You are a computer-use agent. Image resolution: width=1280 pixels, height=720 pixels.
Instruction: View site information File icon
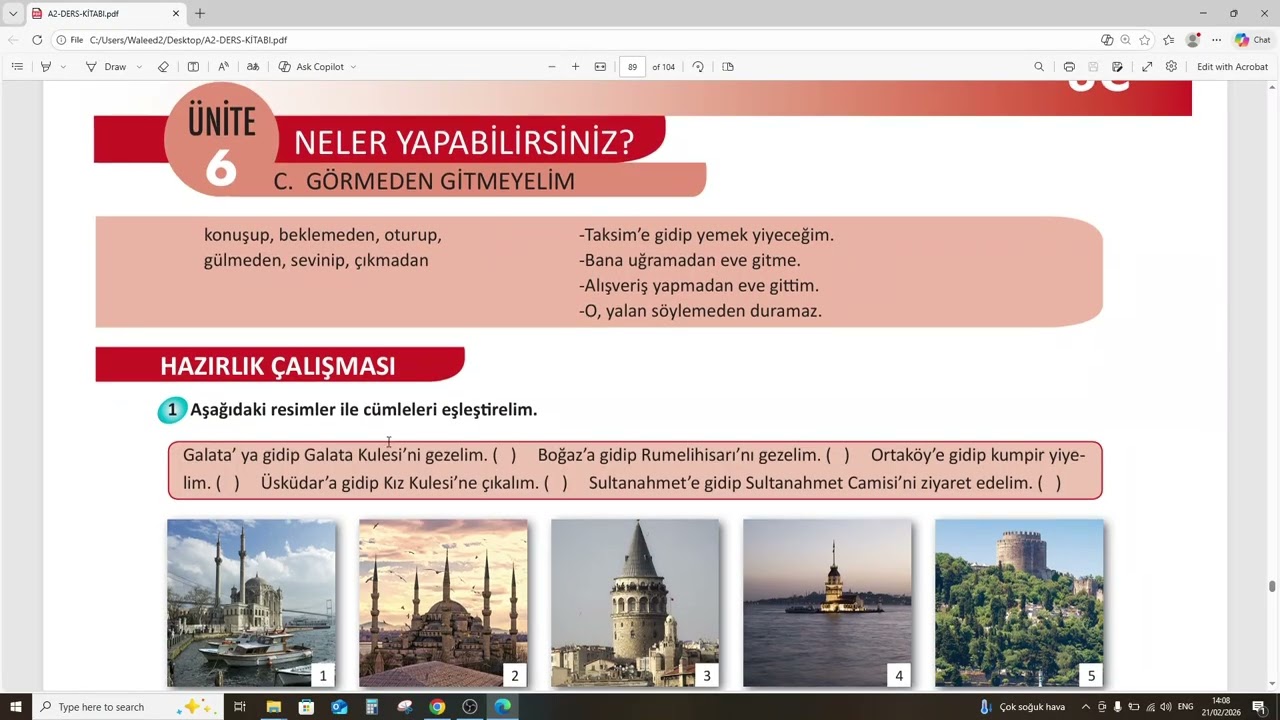tap(70, 40)
